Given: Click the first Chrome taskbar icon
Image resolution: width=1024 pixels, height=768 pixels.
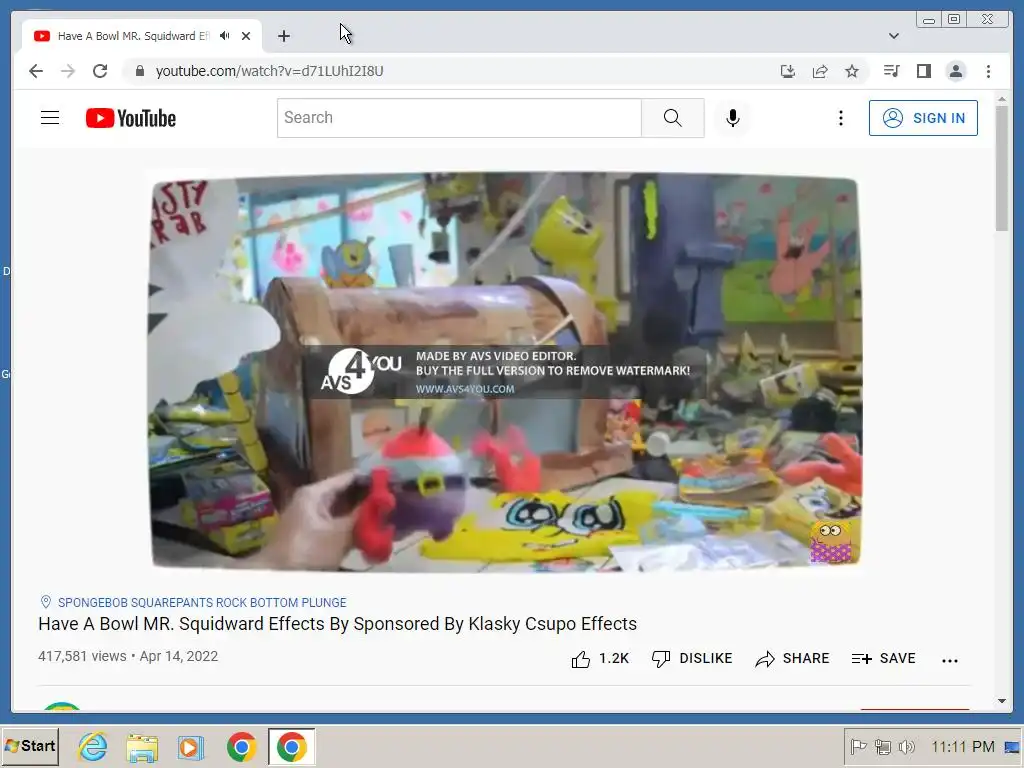Looking at the screenshot, I should [x=242, y=747].
